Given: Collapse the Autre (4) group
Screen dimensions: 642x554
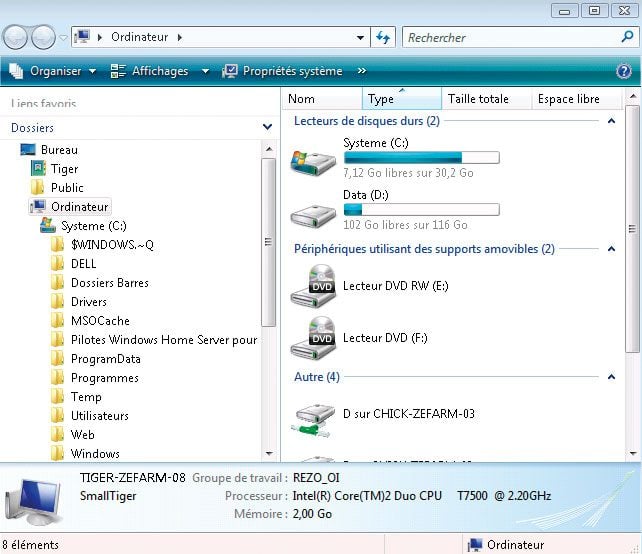Looking at the screenshot, I should pyautogui.click(x=611, y=377).
